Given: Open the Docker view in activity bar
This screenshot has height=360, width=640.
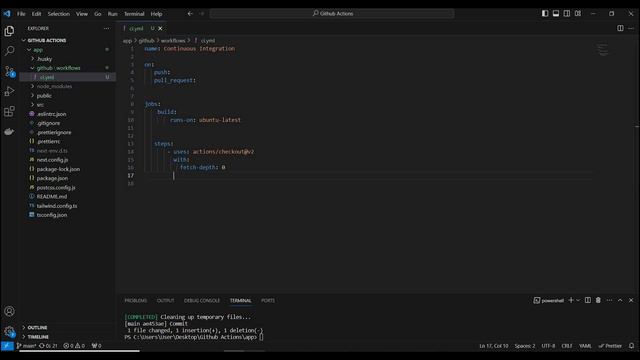Looking at the screenshot, I should click(9, 131).
